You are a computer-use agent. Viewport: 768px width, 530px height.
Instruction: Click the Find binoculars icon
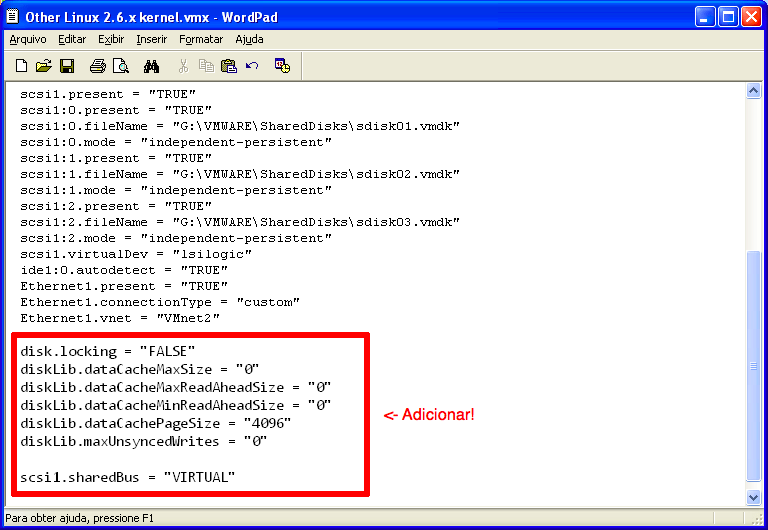(x=152, y=67)
